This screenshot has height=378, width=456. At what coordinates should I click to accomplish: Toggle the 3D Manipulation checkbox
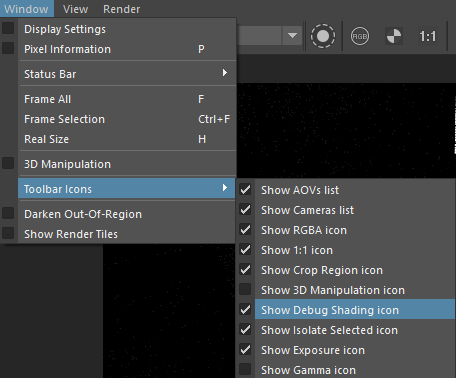pos(8,163)
